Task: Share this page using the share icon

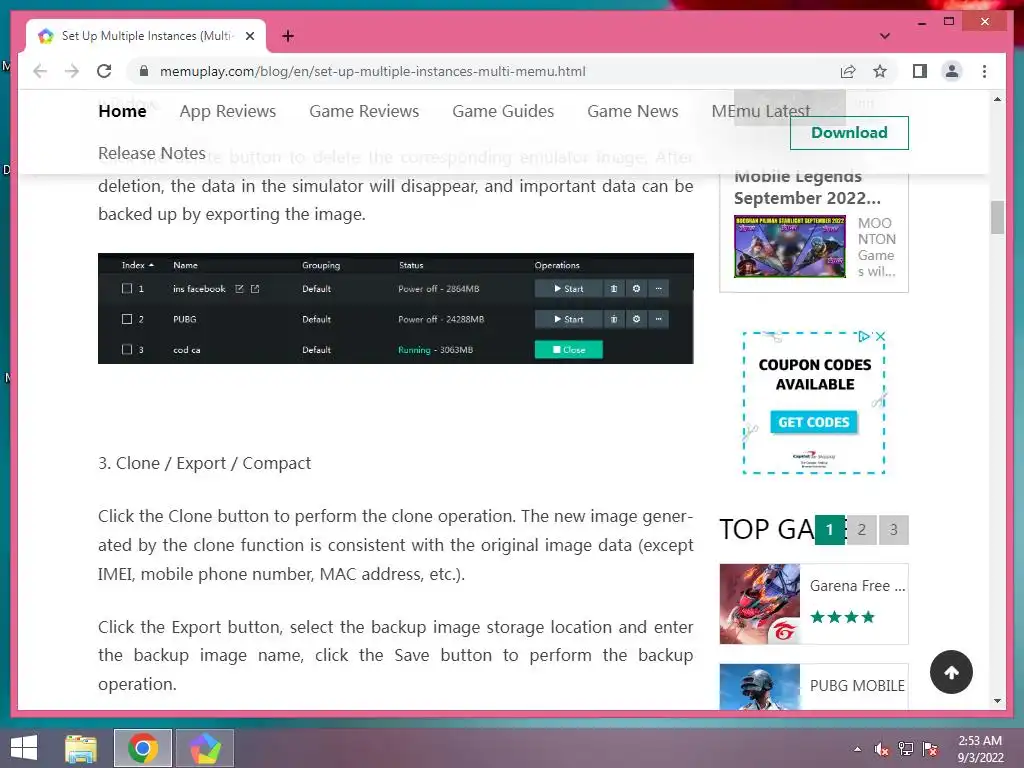Action: [848, 71]
